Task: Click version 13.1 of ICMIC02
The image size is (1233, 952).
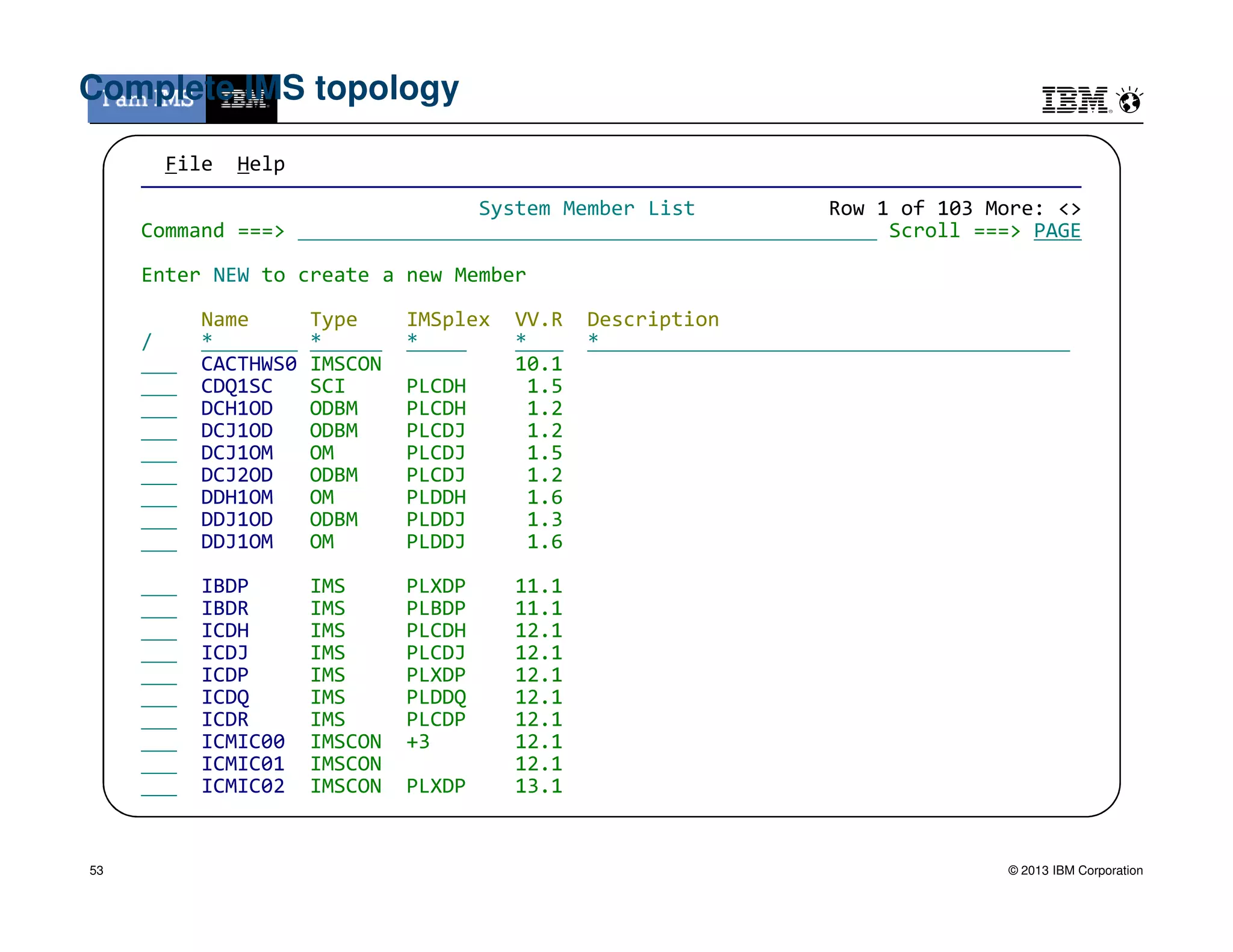Action: pyautogui.click(x=539, y=787)
